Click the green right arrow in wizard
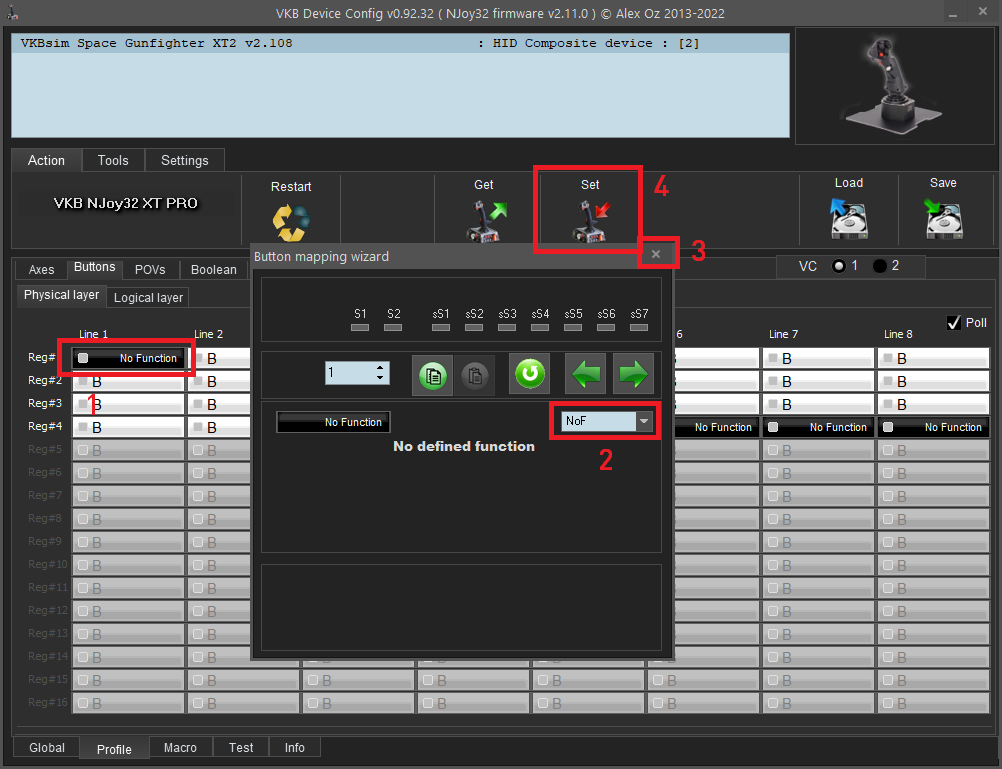 633,373
